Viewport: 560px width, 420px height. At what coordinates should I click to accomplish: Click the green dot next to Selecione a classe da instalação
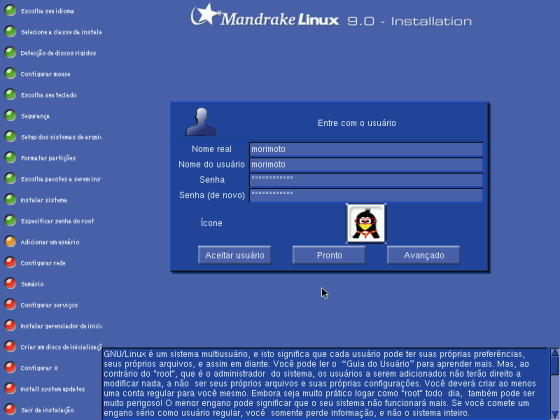coord(10,32)
